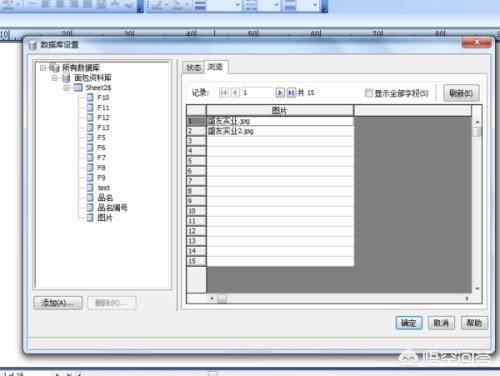Go to previous record button
Screen dimensions: 500x376
(x=235, y=93)
